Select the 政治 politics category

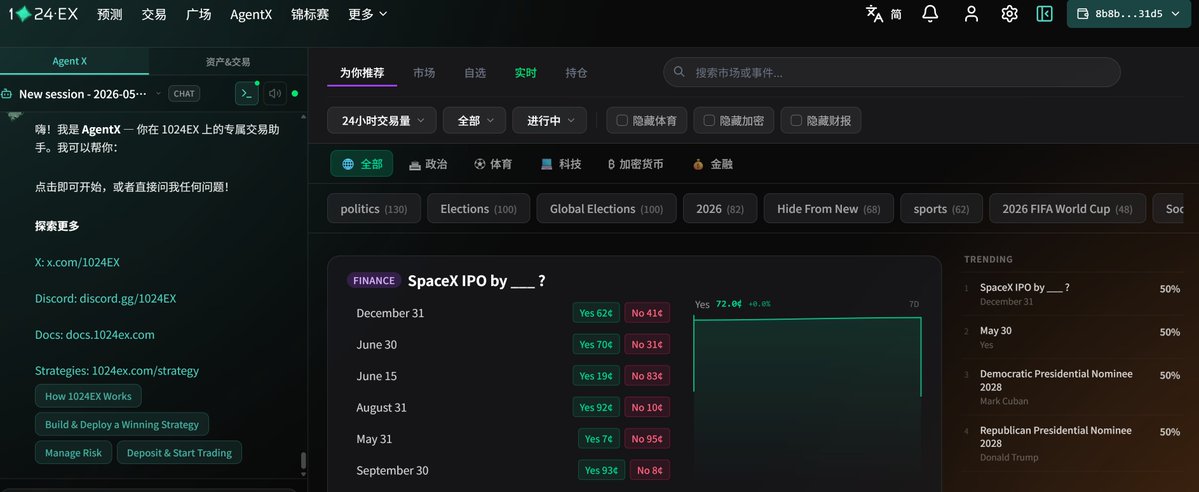[428, 164]
